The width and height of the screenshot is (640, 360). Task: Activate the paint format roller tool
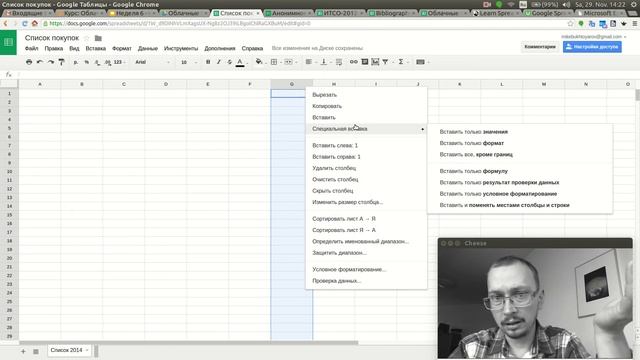coord(62,62)
